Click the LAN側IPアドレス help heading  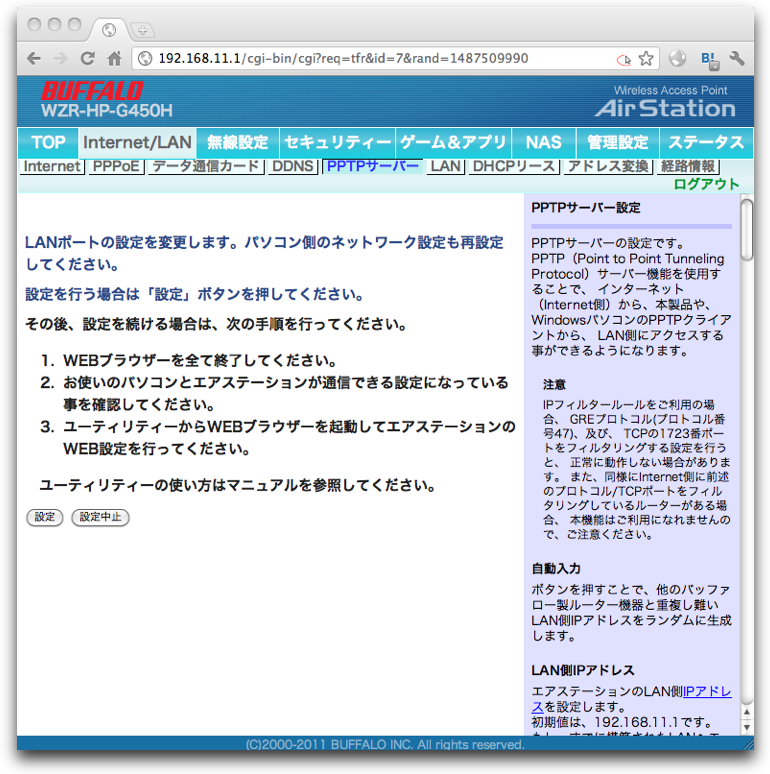point(583,670)
